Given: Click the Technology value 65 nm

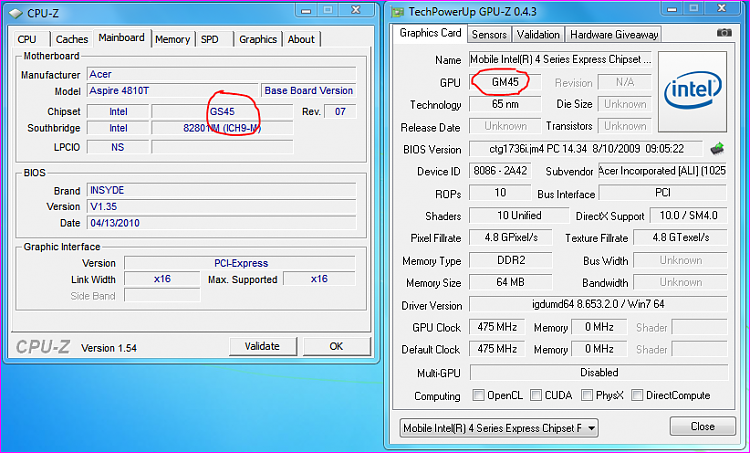Looking at the screenshot, I should [x=505, y=104].
